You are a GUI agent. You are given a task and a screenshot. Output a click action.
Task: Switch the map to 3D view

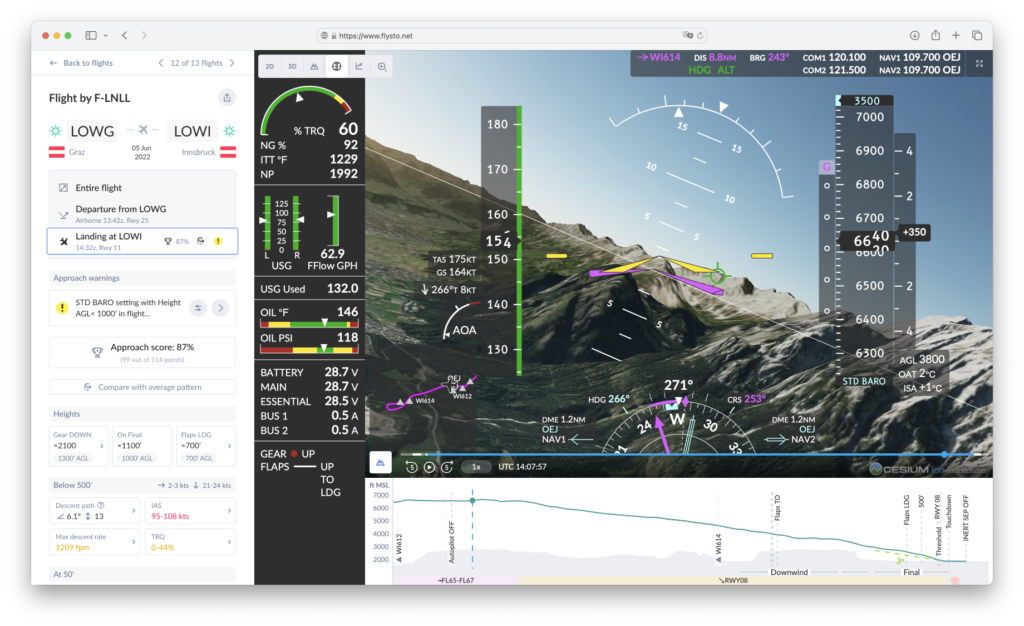(x=291, y=65)
